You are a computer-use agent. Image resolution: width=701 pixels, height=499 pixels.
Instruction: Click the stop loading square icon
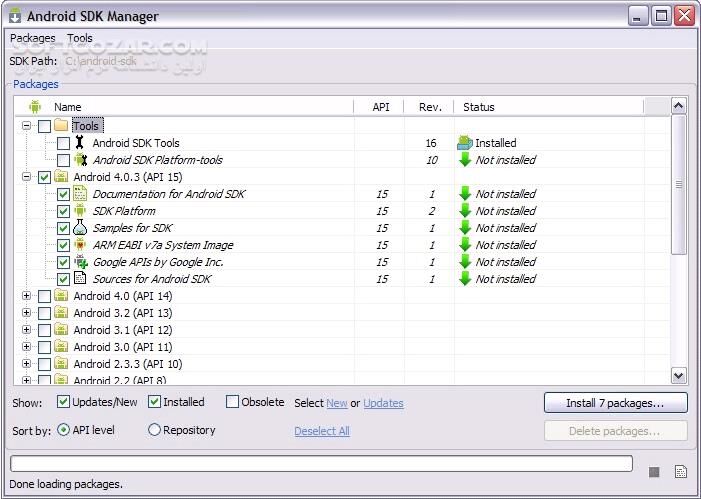pos(654,472)
